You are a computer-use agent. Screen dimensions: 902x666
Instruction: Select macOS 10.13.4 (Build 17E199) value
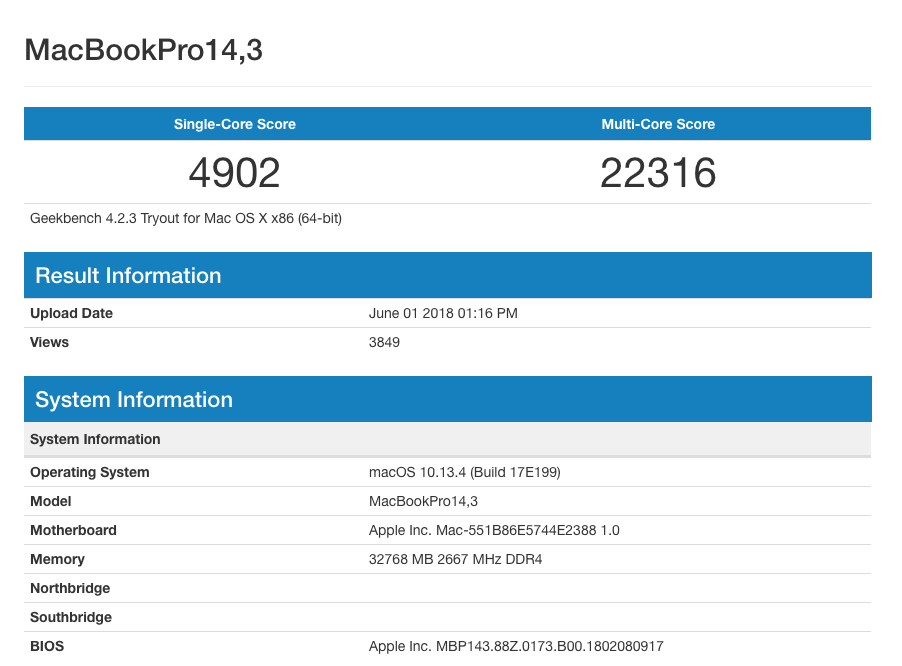(x=465, y=472)
